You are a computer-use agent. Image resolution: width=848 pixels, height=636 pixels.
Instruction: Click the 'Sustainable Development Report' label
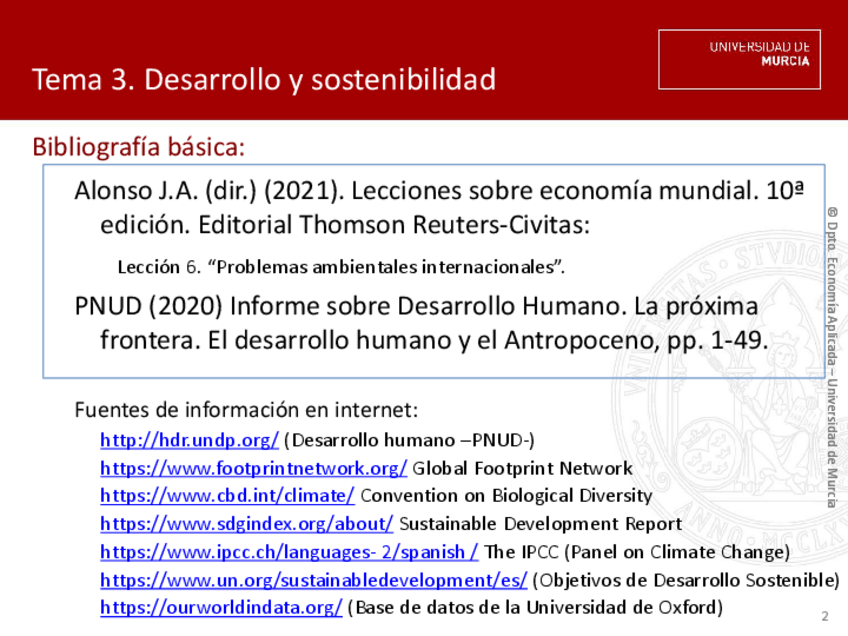(x=540, y=524)
